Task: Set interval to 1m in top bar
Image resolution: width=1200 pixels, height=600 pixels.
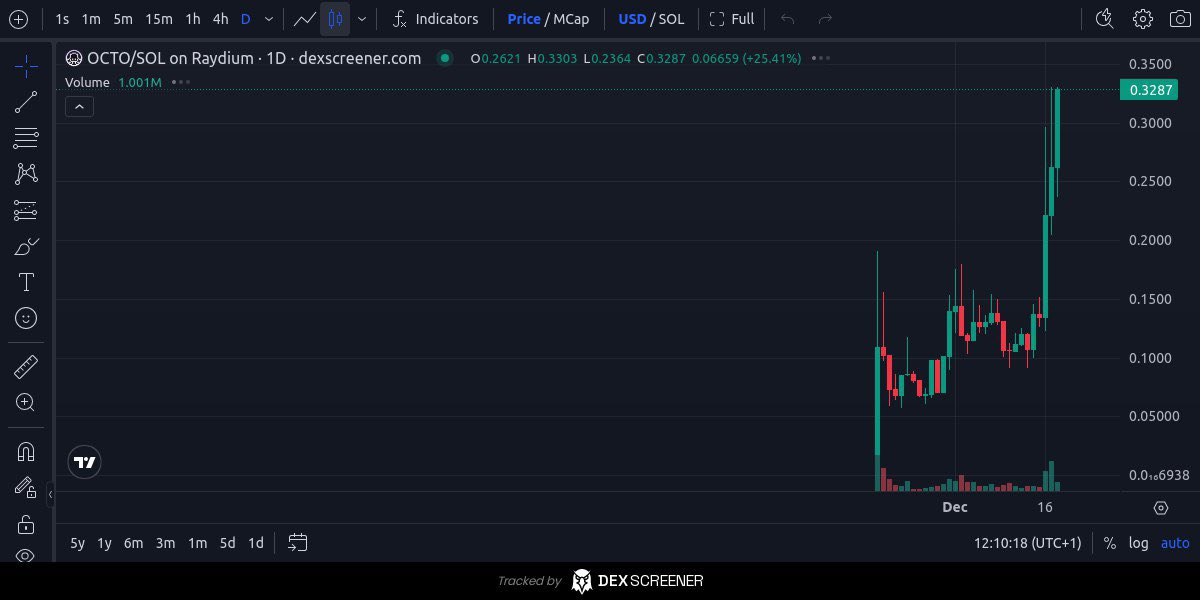Action: click(x=91, y=19)
